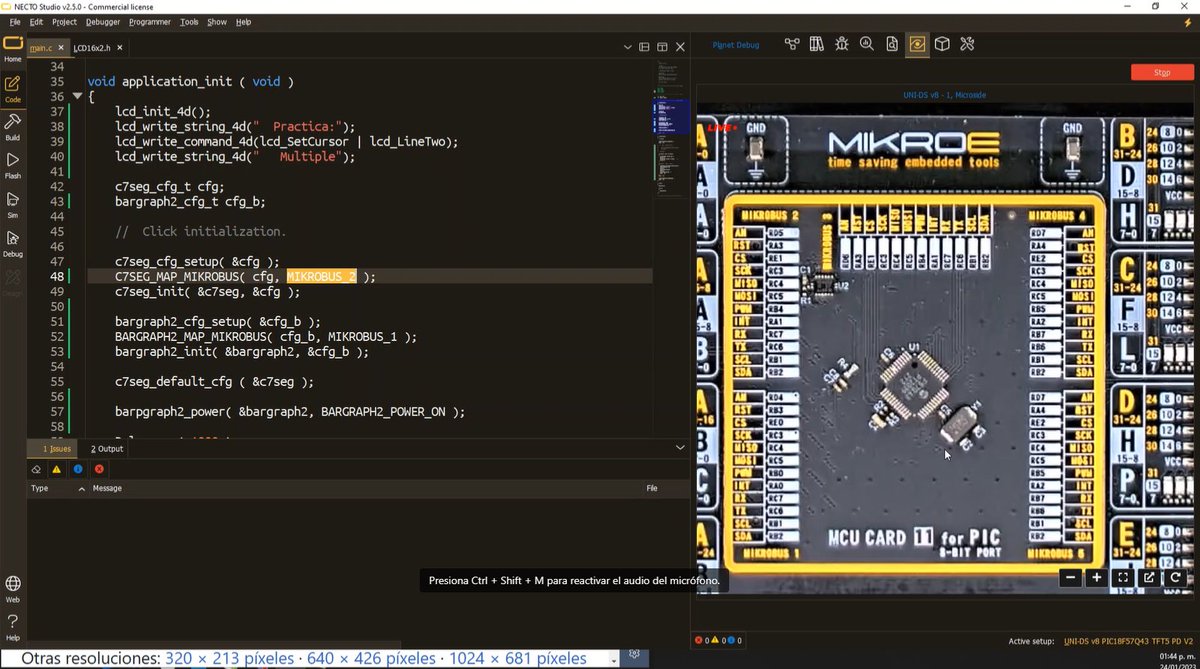
Task: Close the editor tab with the X icon
Action: click(x=680, y=47)
